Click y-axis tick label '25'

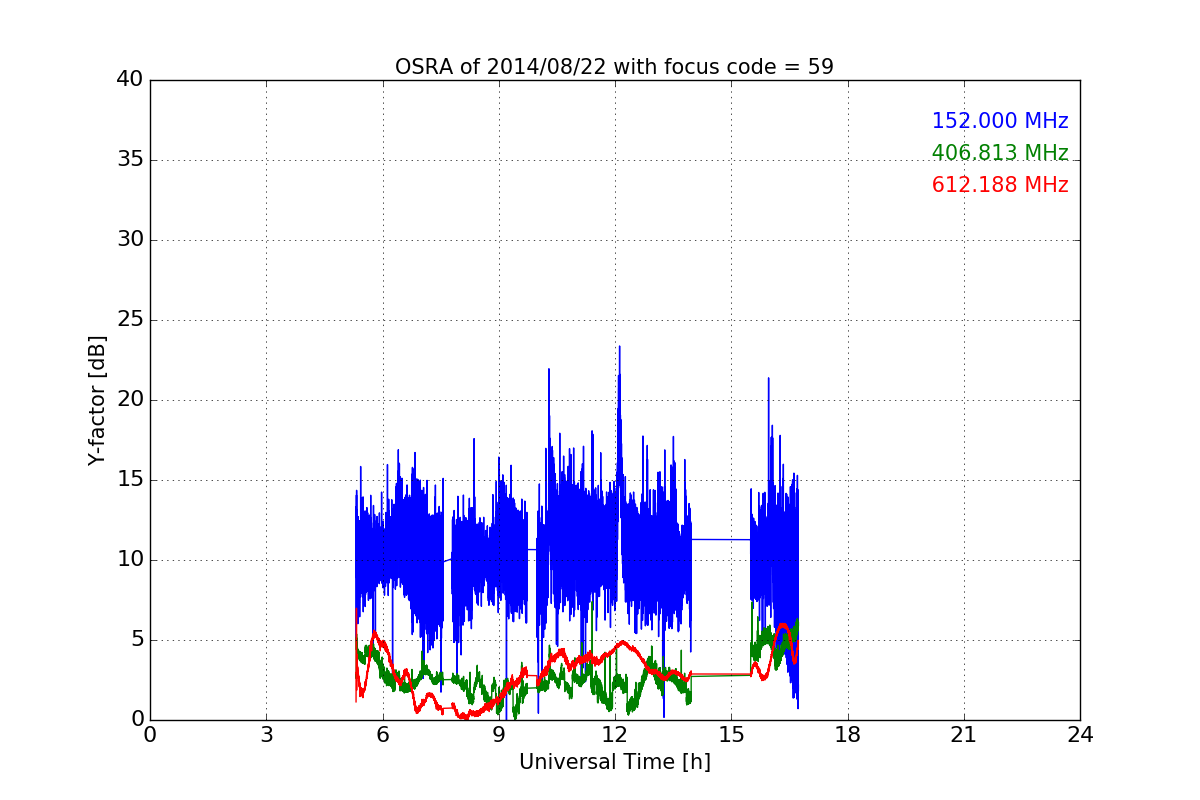tap(130, 320)
